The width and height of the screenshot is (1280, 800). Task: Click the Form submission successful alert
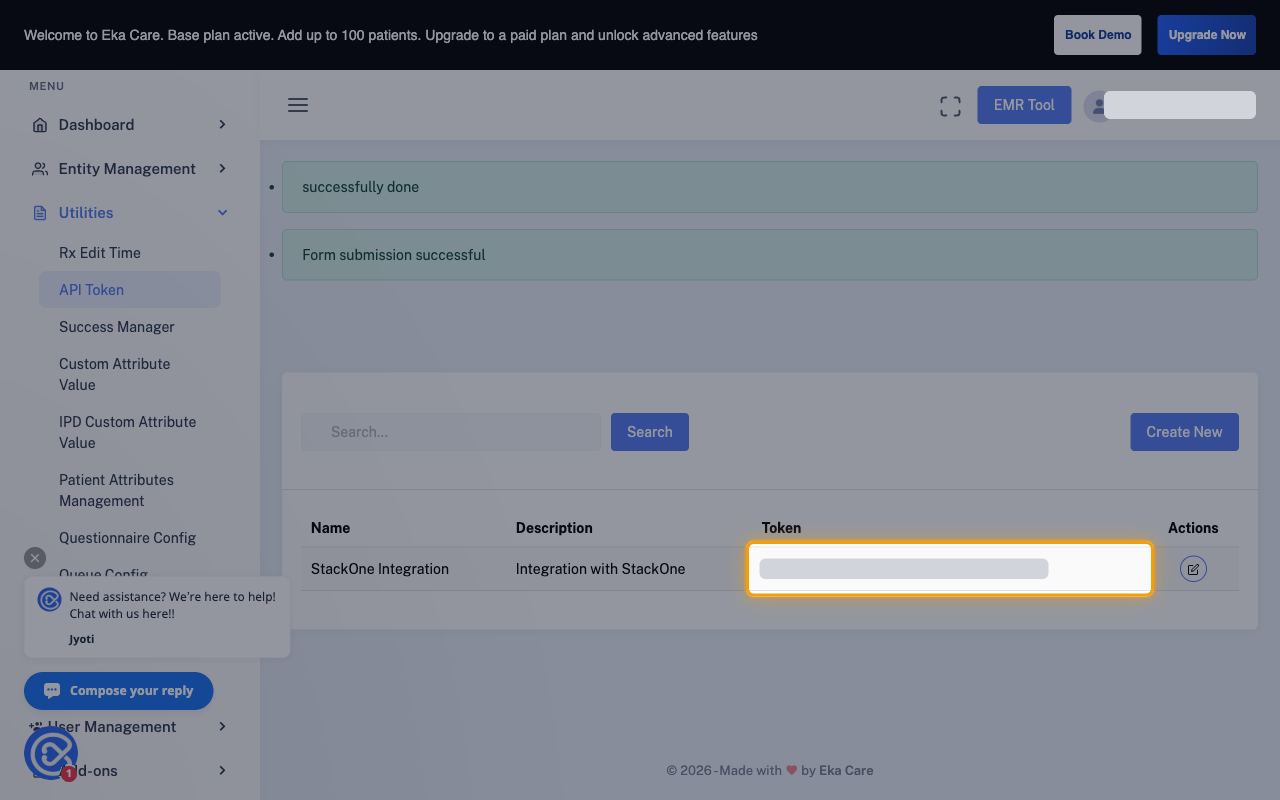[770, 255]
